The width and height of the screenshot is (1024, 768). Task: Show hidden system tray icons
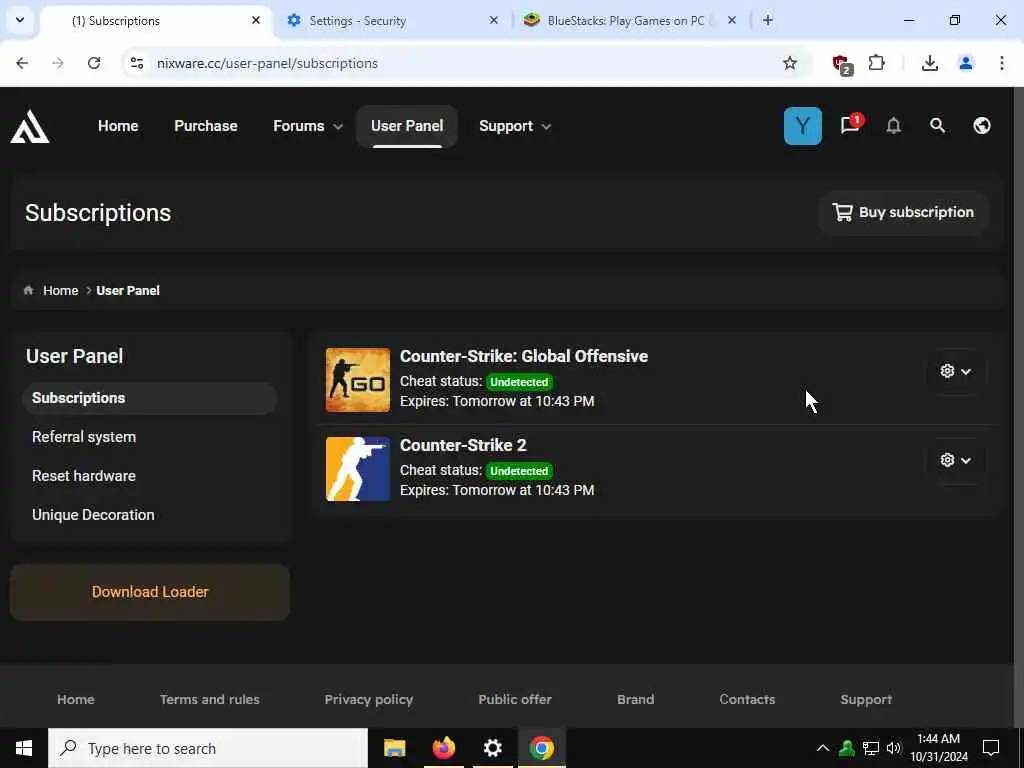(823, 748)
